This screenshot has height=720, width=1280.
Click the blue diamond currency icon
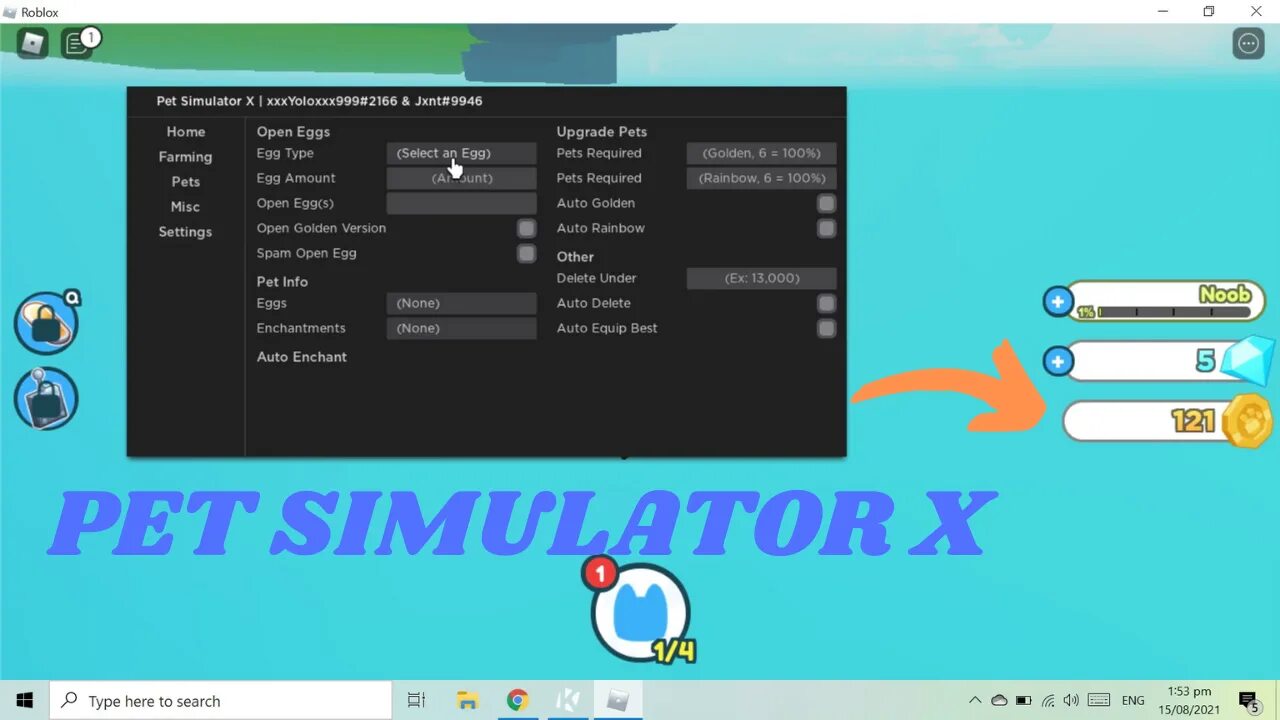[x=1249, y=360]
